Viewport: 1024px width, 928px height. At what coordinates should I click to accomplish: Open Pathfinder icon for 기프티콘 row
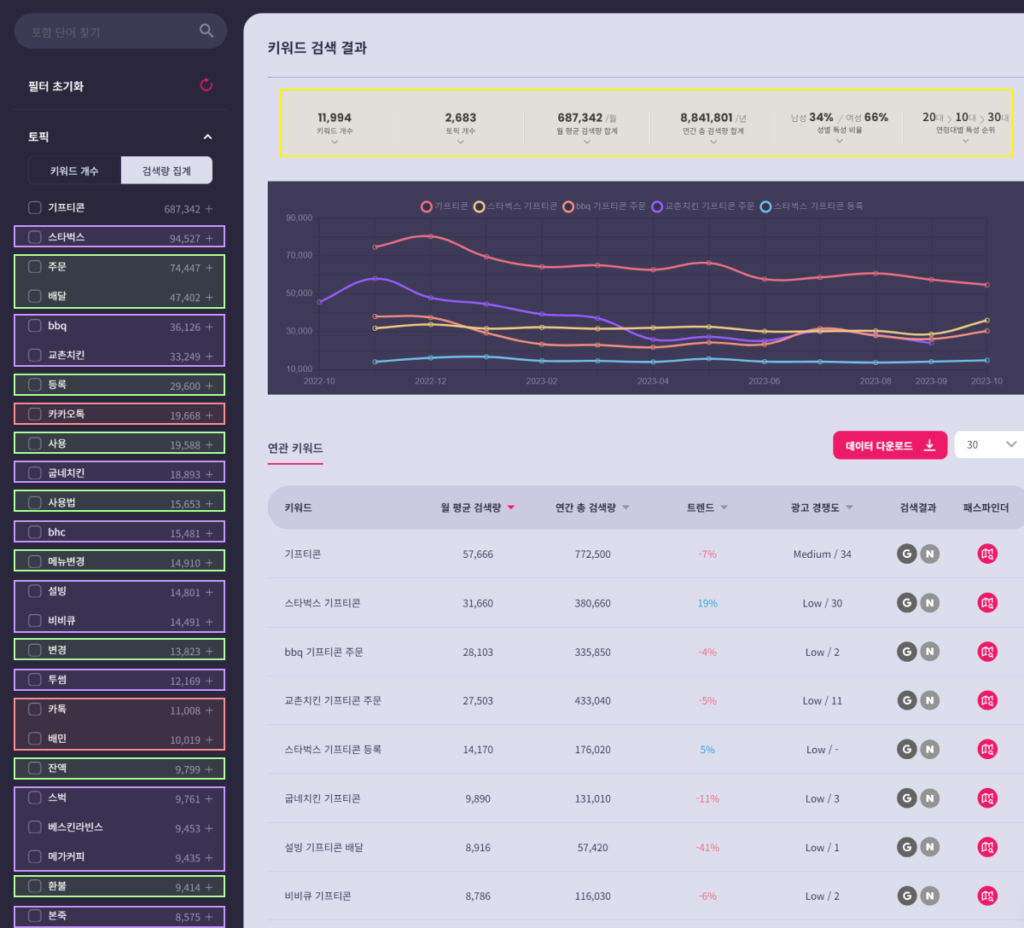point(987,554)
